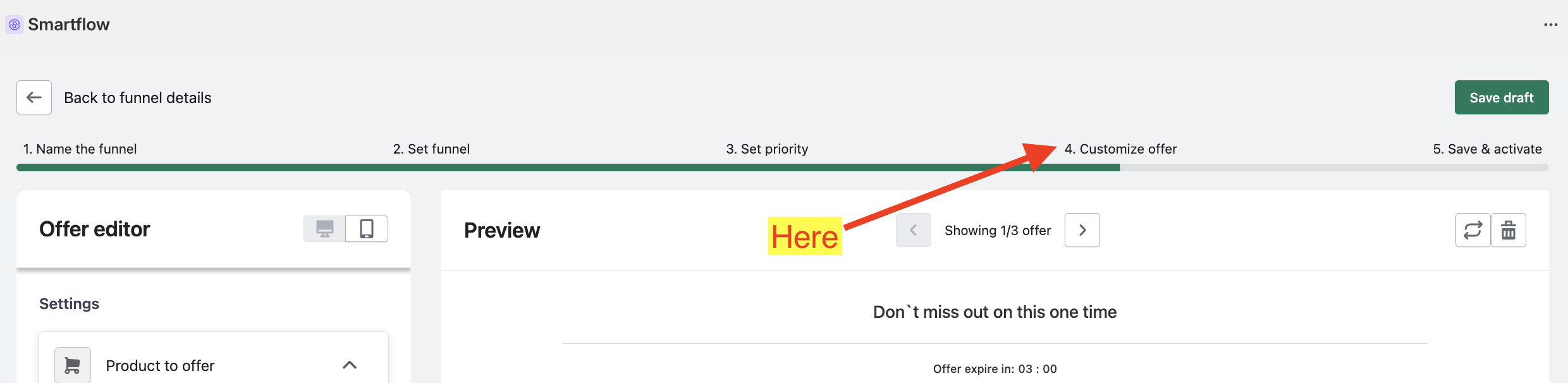The height and width of the screenshot is (383, 1568).
Task: Switch to desktop preview mode
Action: click(325, 229)
